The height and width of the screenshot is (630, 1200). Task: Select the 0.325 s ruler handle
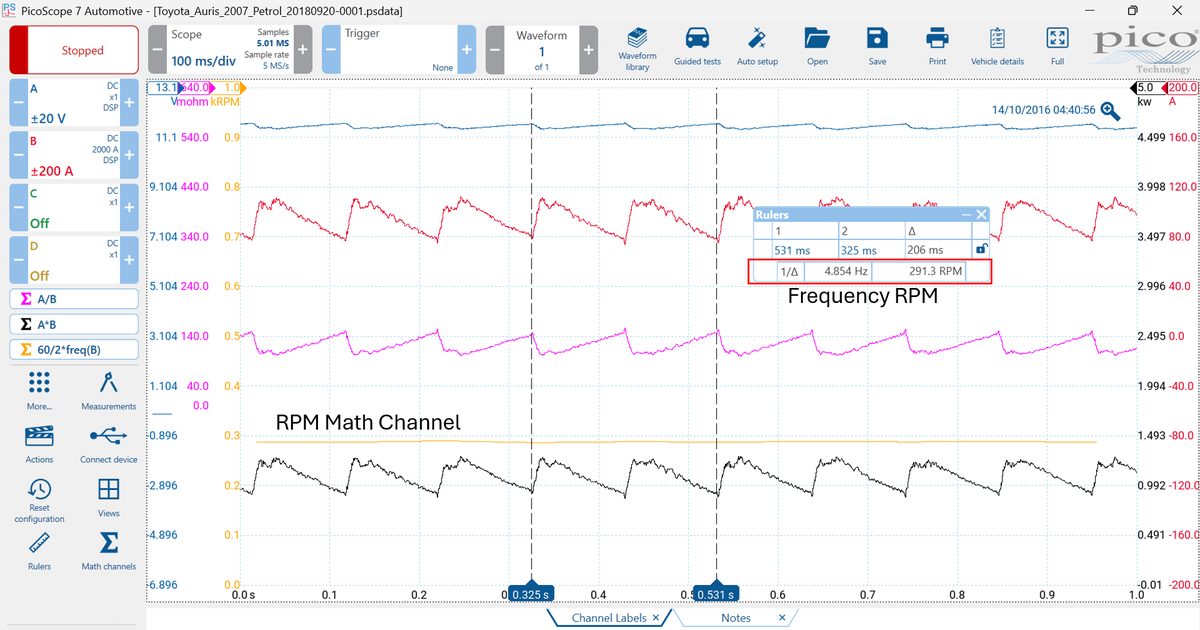click(532, 594)
